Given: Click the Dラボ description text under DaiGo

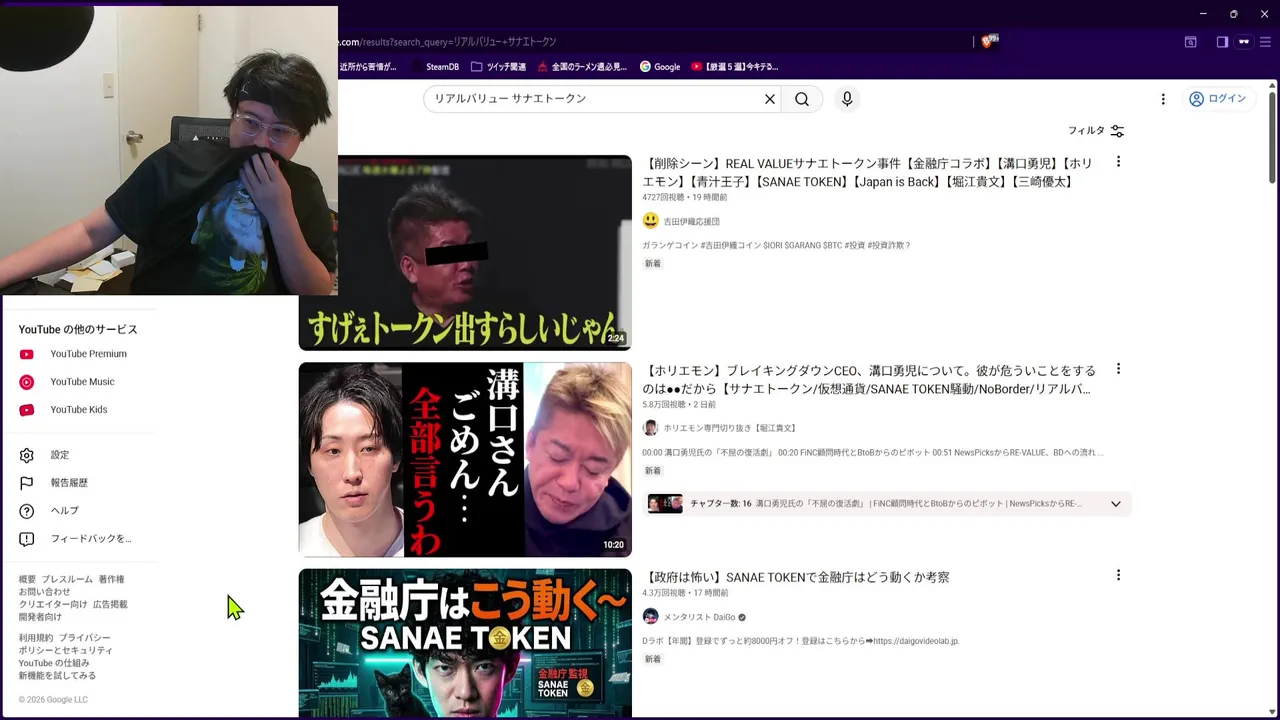Looking at the screenshot, I should [800, 641].
